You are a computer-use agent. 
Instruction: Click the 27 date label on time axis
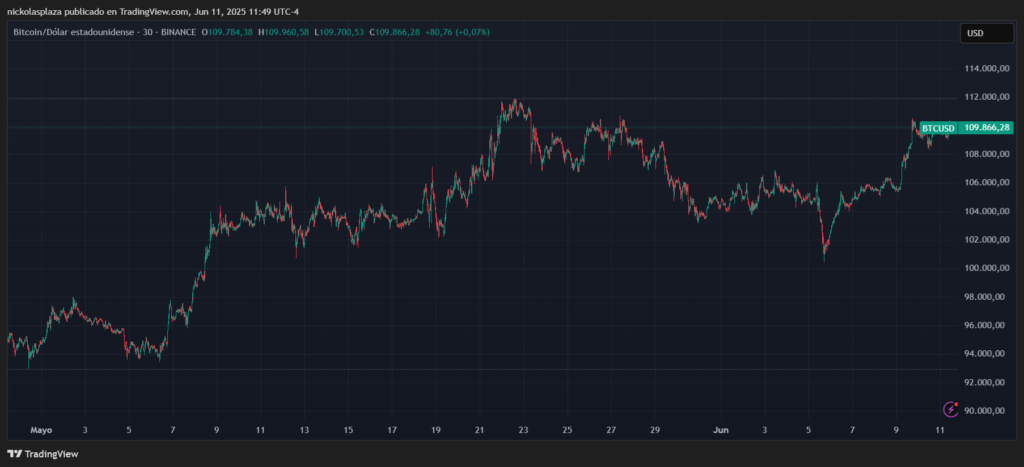pyautogui.click(x=611, y=430)
